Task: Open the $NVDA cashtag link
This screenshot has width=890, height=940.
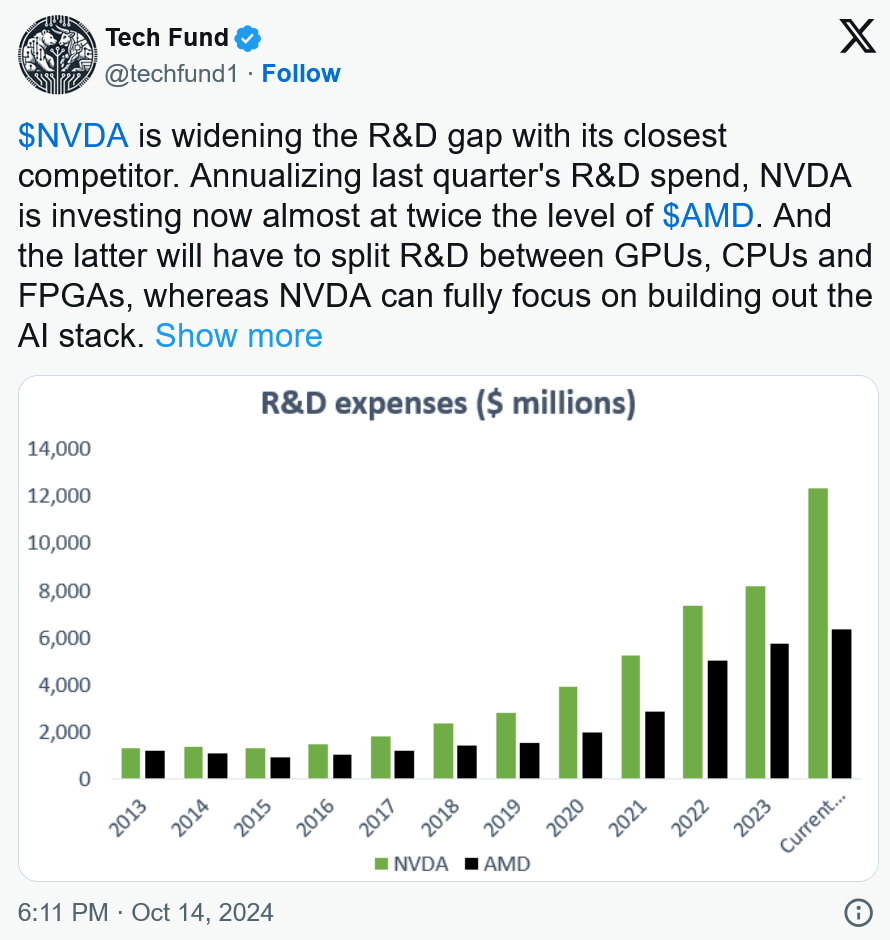Action: 73,135
